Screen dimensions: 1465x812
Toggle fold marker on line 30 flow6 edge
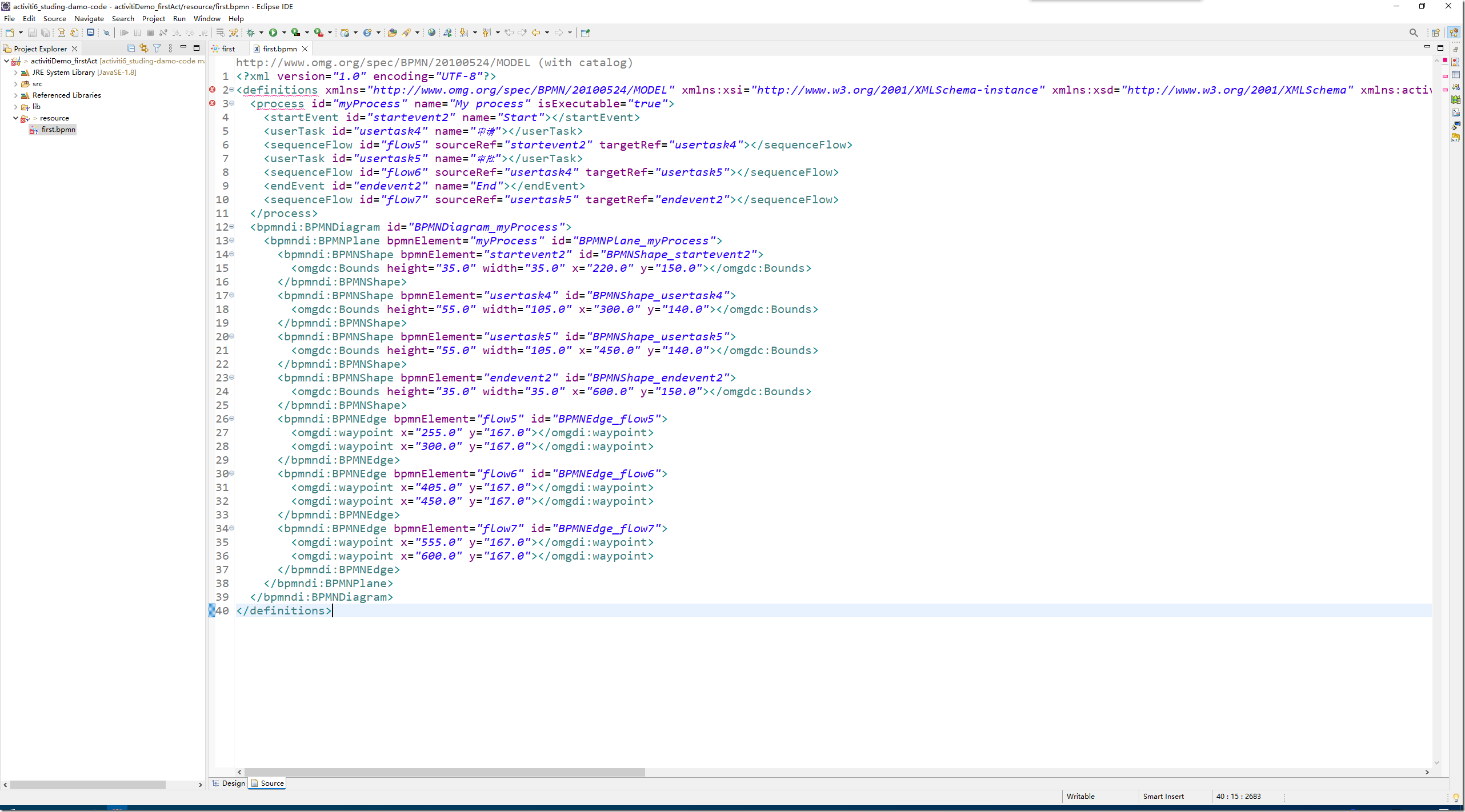(231, 473)
